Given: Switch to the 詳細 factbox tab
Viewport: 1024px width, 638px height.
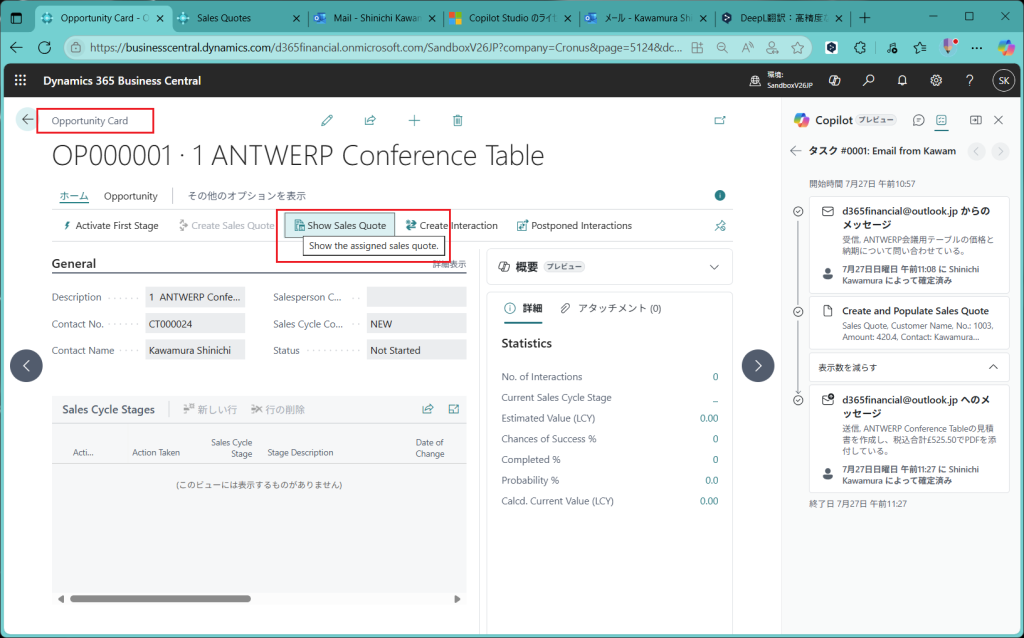Looking at the screenshot, I should pos(523,308).
